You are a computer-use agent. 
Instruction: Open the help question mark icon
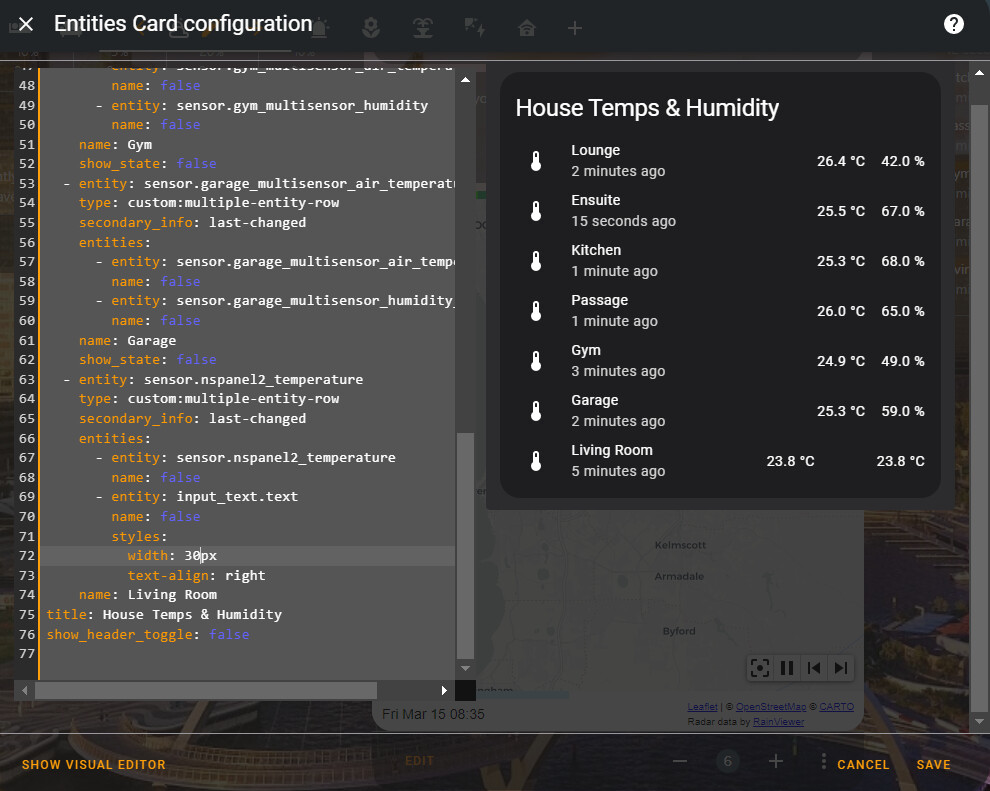pyautogui.click(x=953, y=23)
